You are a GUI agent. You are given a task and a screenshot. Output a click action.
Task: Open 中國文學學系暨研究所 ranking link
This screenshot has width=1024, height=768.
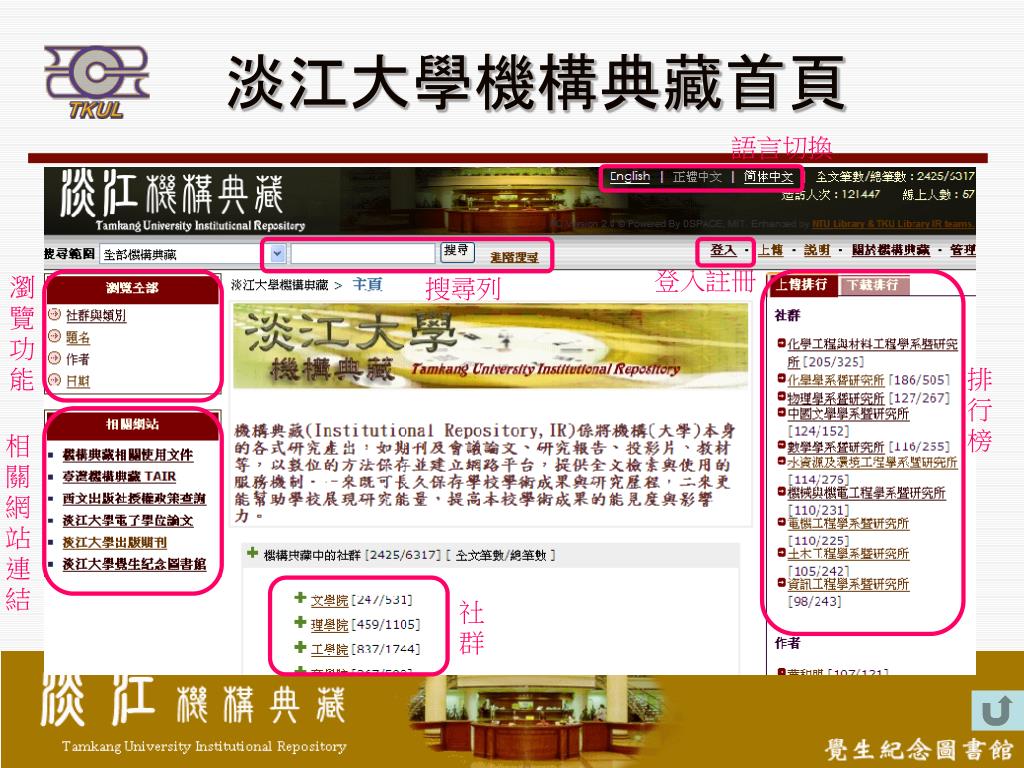(x=848, y=413)
